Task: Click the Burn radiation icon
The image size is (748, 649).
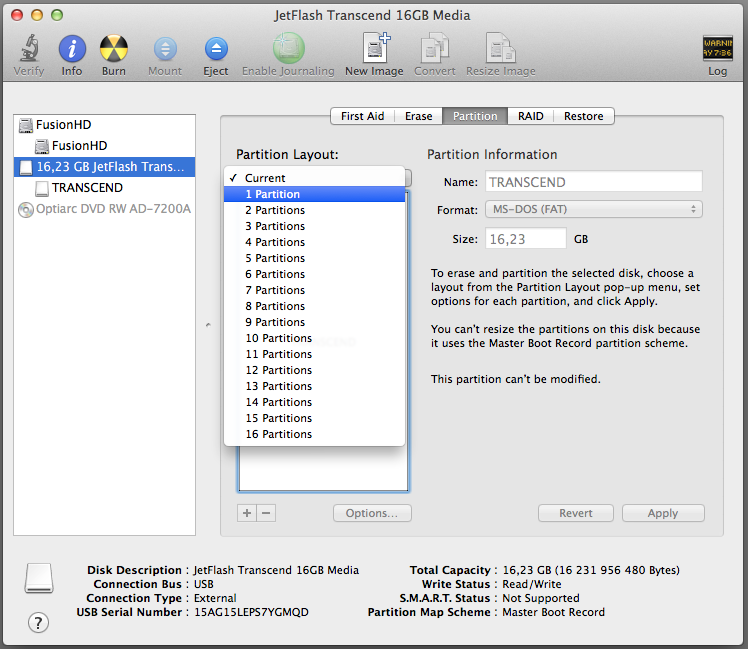Action: pos(114,48)
